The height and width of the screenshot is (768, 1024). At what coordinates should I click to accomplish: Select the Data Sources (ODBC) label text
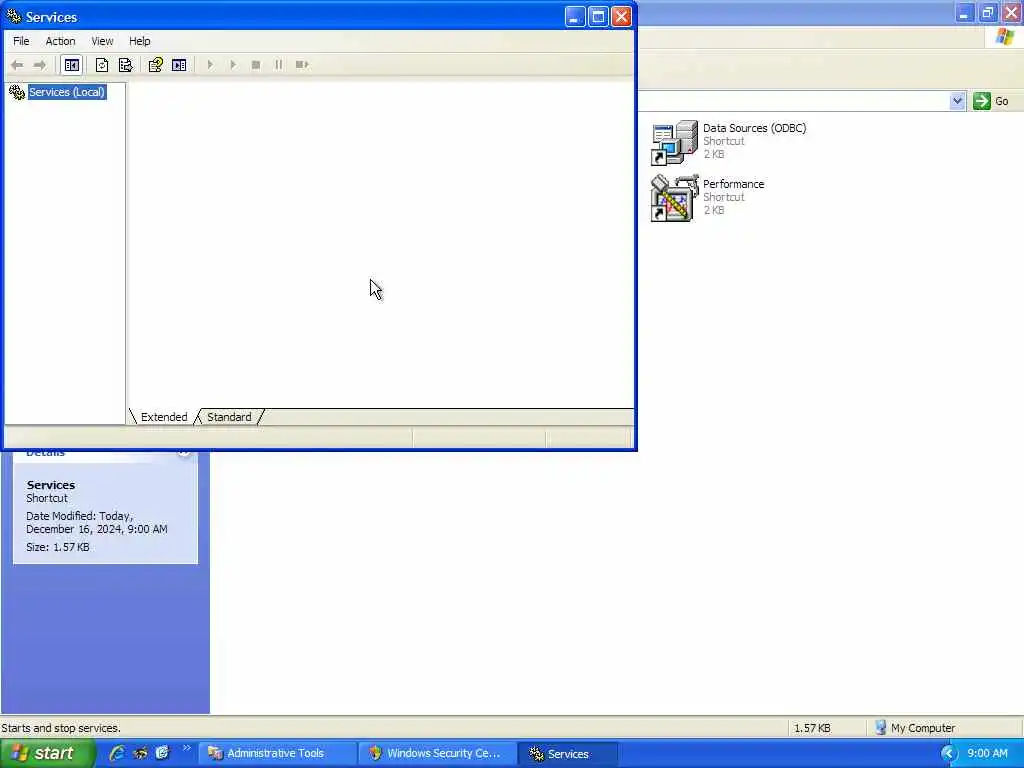754,128
